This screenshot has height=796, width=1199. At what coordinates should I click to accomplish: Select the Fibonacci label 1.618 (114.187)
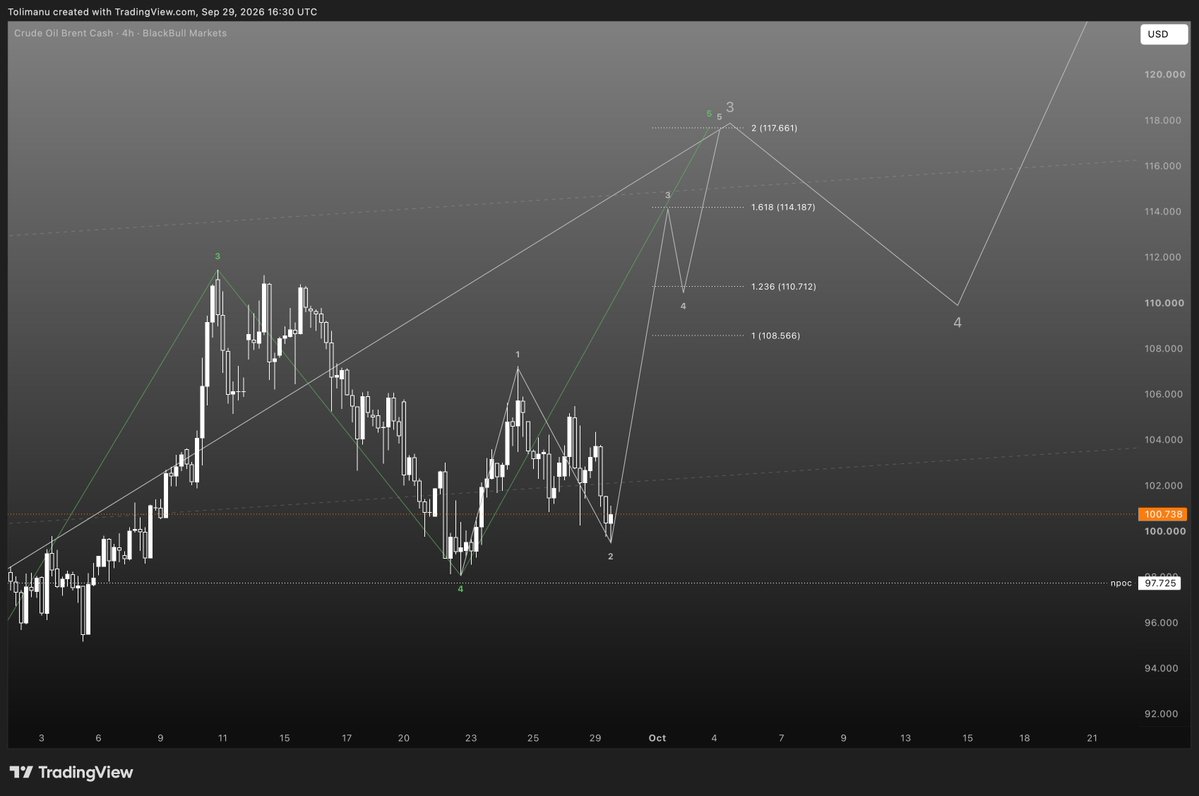pos(783,207)
